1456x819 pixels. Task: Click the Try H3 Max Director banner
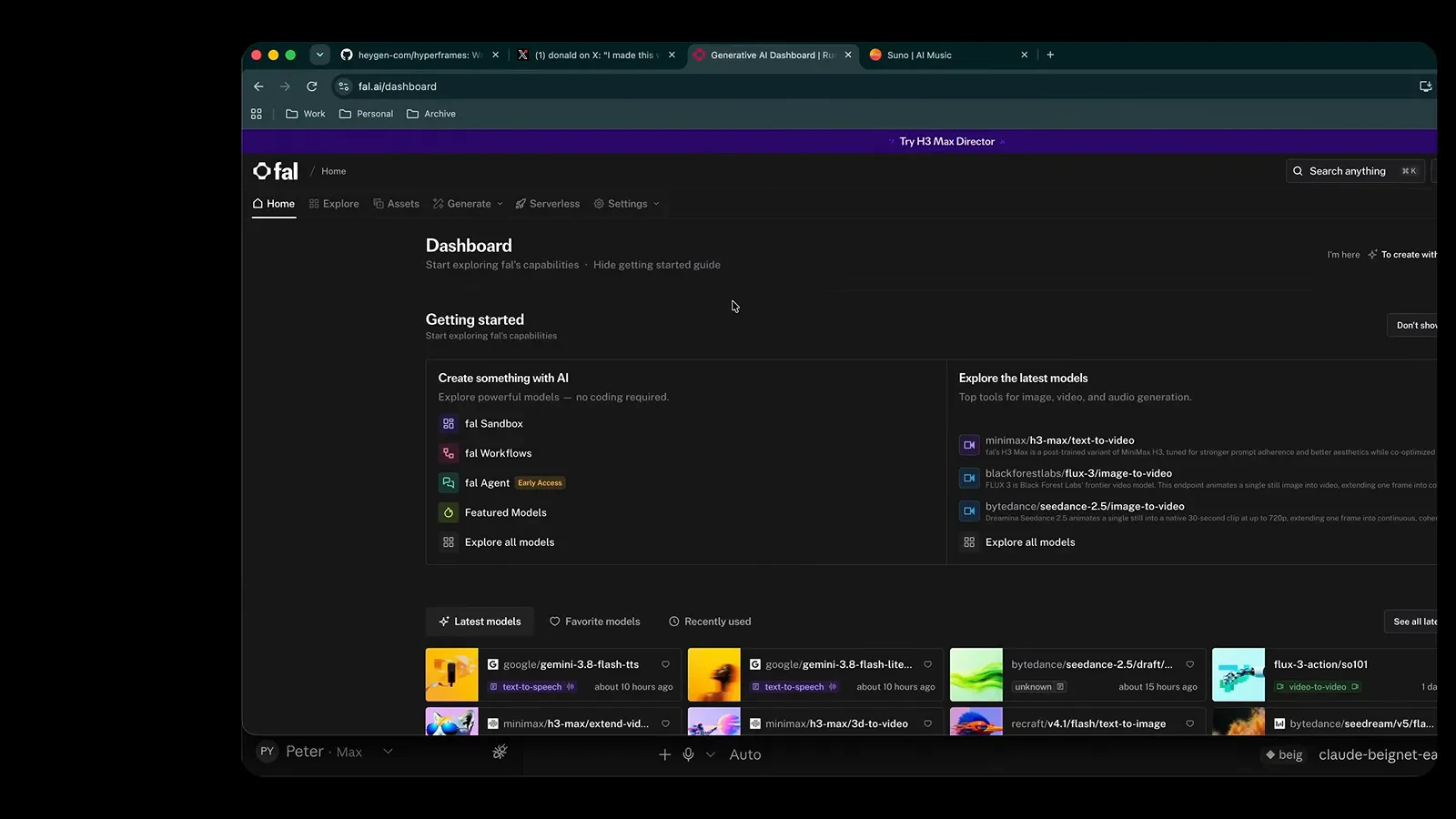[947, 142]
